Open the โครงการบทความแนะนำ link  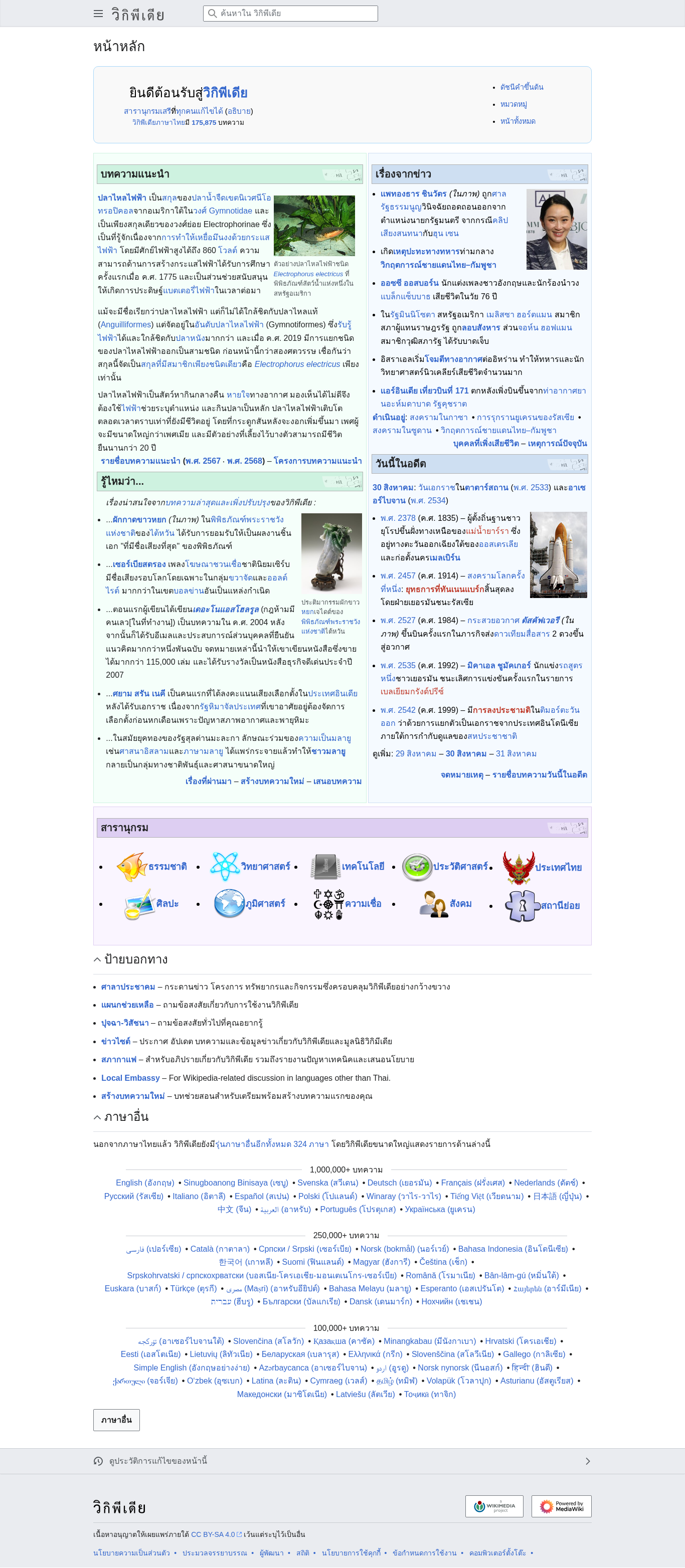point(318,461)
